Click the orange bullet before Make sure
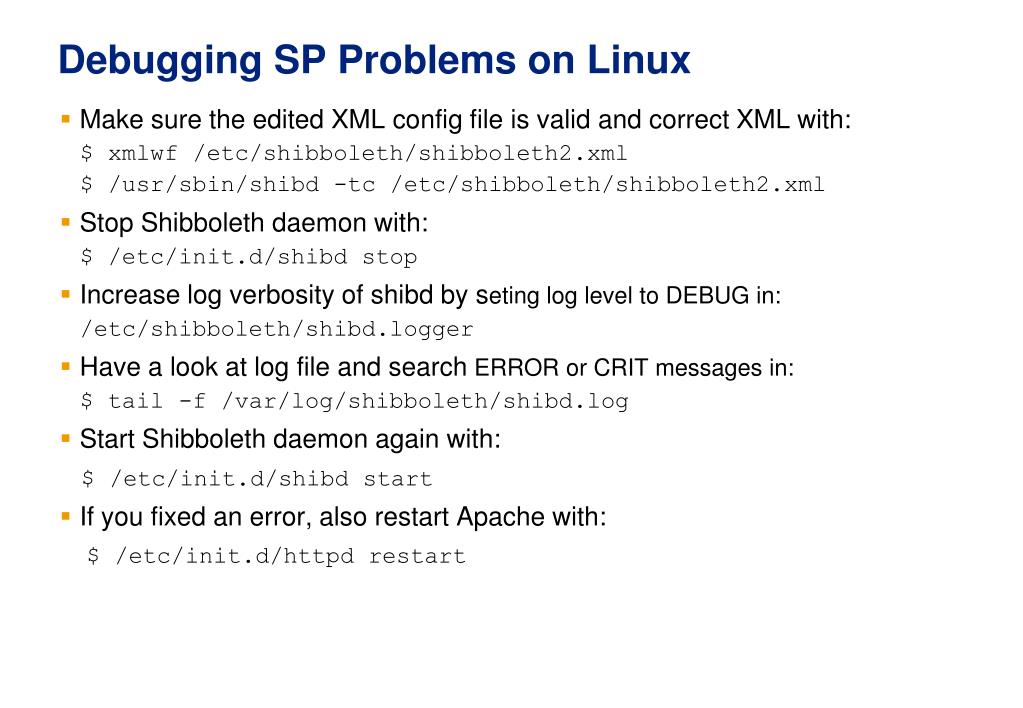The image size is (1023, 708). [x=65, y=119]
